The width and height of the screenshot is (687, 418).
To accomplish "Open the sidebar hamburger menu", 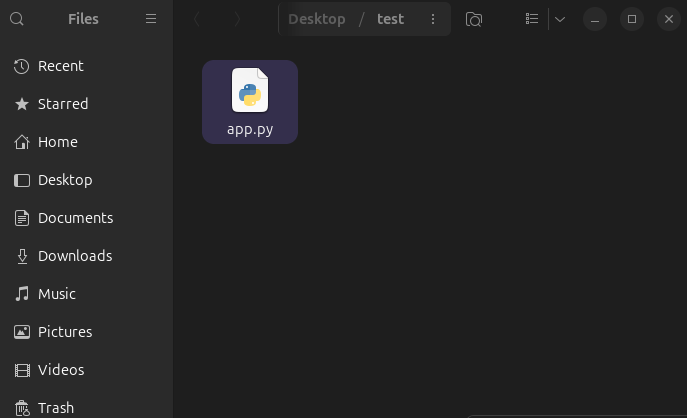I will pos(151,19).
